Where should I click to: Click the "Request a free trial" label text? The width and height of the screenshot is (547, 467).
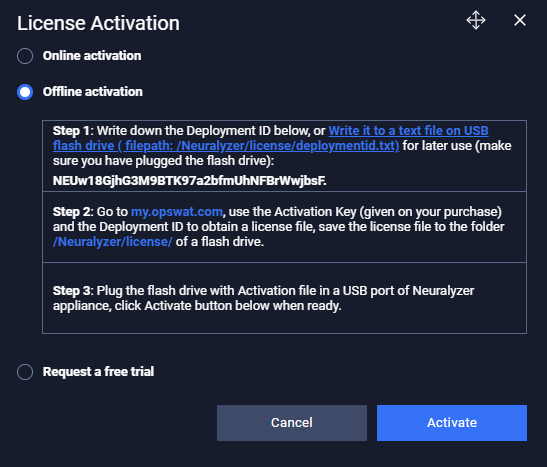[x=98, y=372]
